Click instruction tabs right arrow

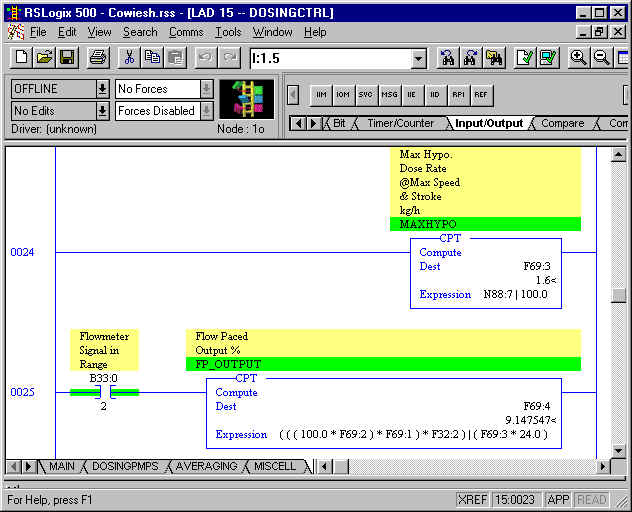coord(313,123)
